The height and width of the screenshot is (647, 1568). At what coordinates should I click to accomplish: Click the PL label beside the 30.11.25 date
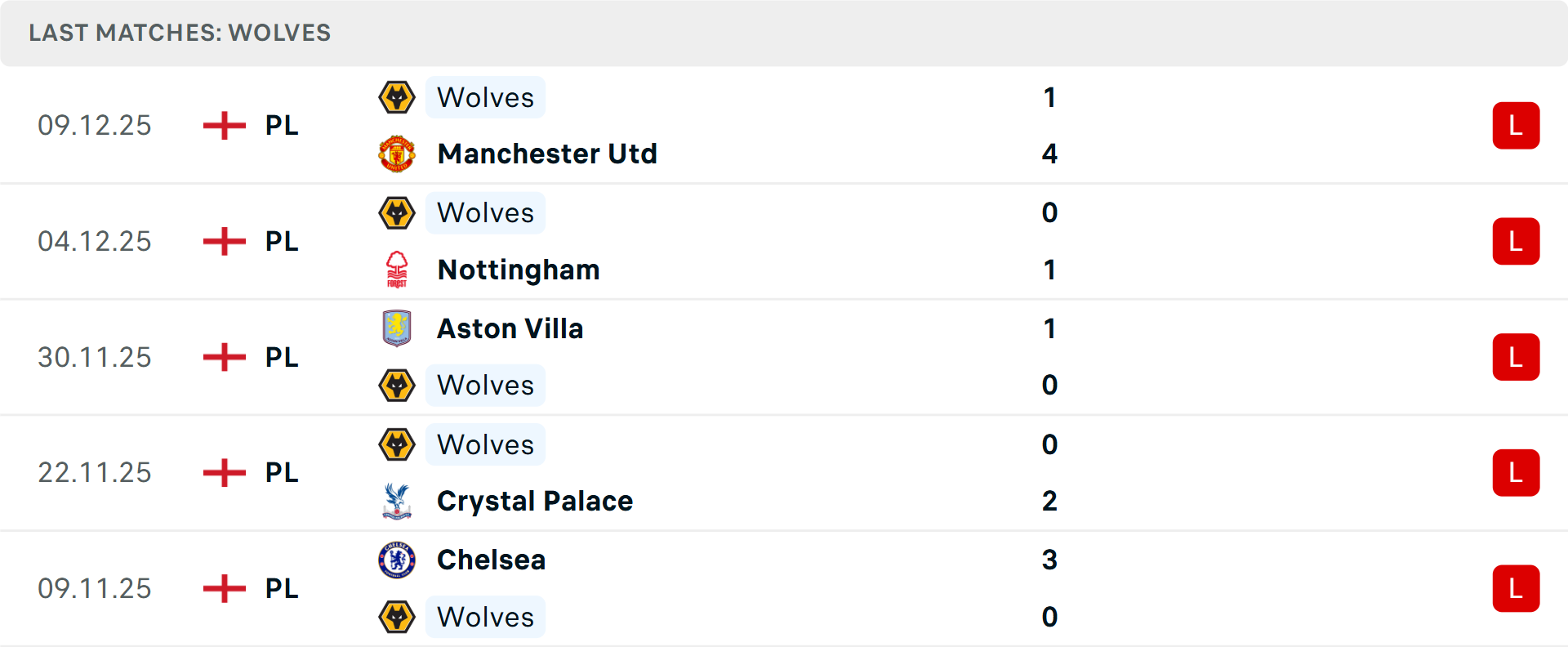(280, 357)
